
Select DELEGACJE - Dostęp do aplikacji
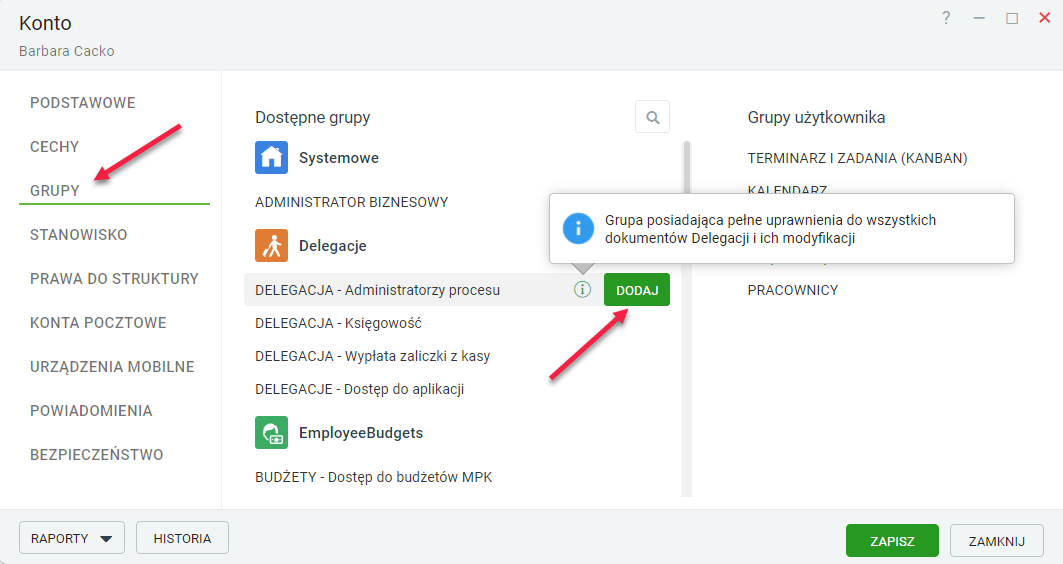(x=359, y=389)
